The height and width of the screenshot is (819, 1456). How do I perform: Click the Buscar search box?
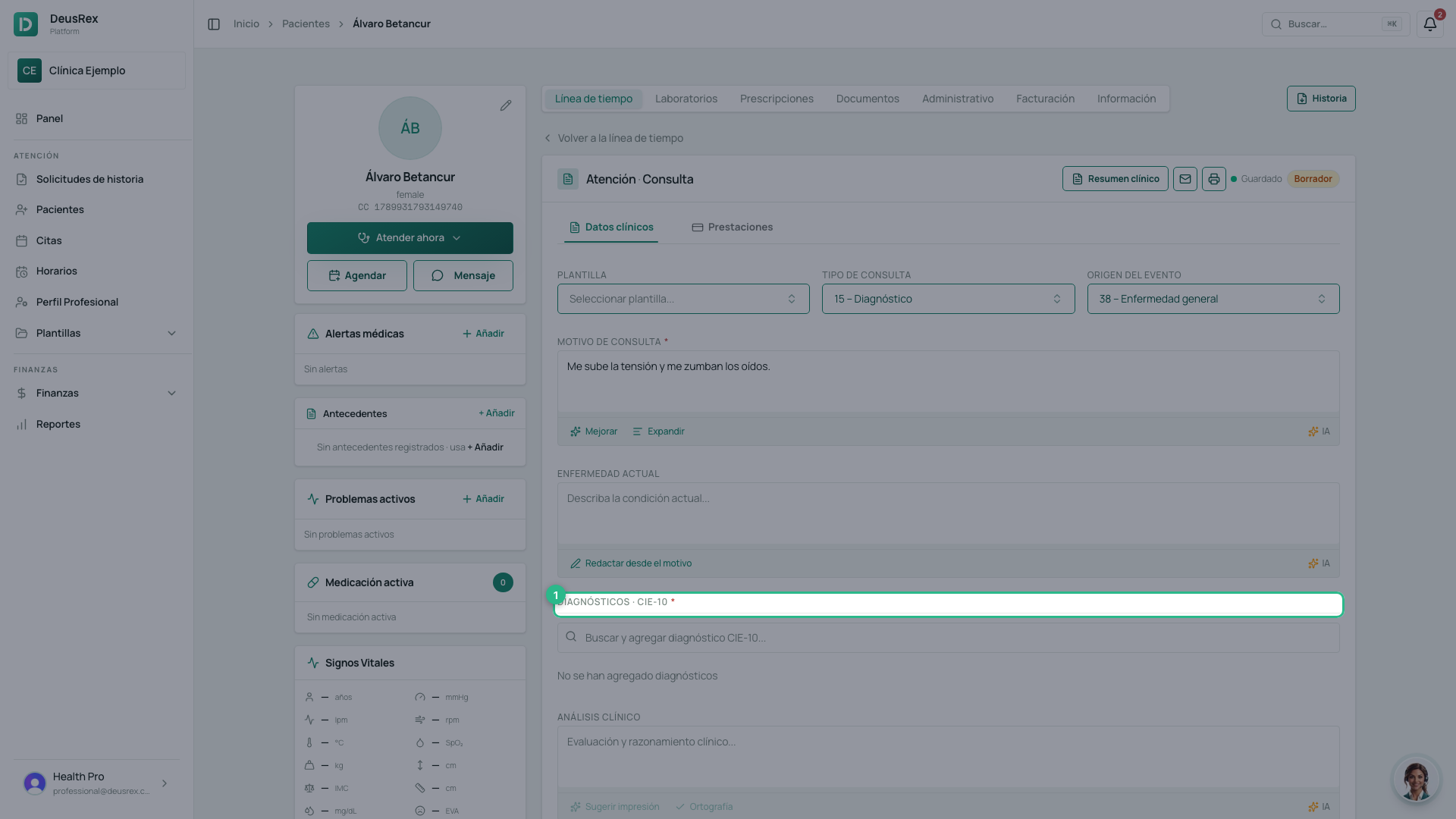tap(1335, 24)
